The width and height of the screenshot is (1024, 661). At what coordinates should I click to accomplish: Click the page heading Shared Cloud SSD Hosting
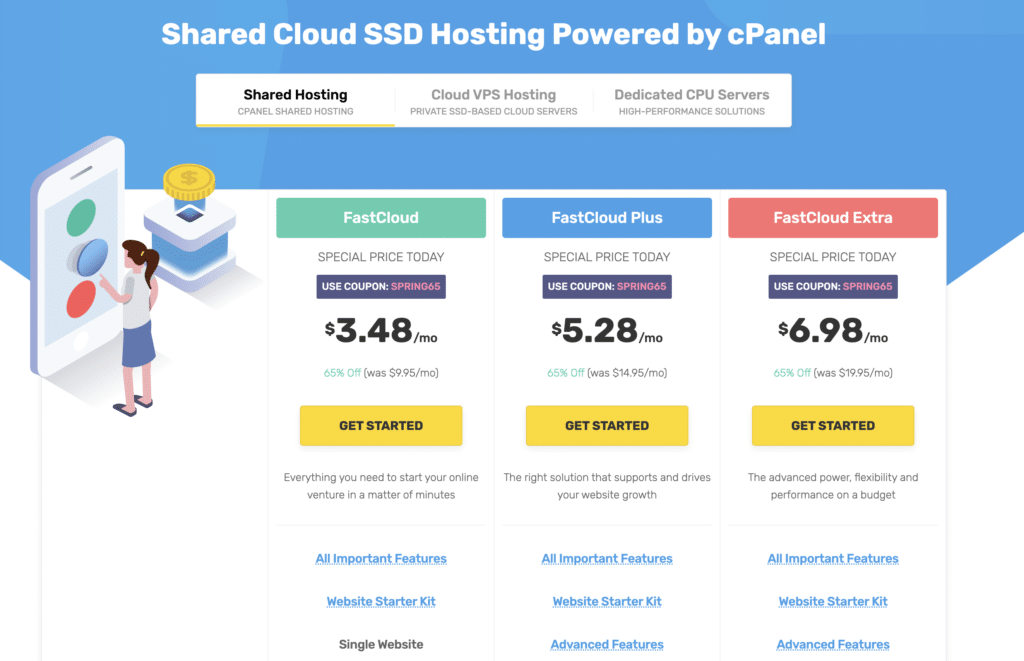[493, 34]
